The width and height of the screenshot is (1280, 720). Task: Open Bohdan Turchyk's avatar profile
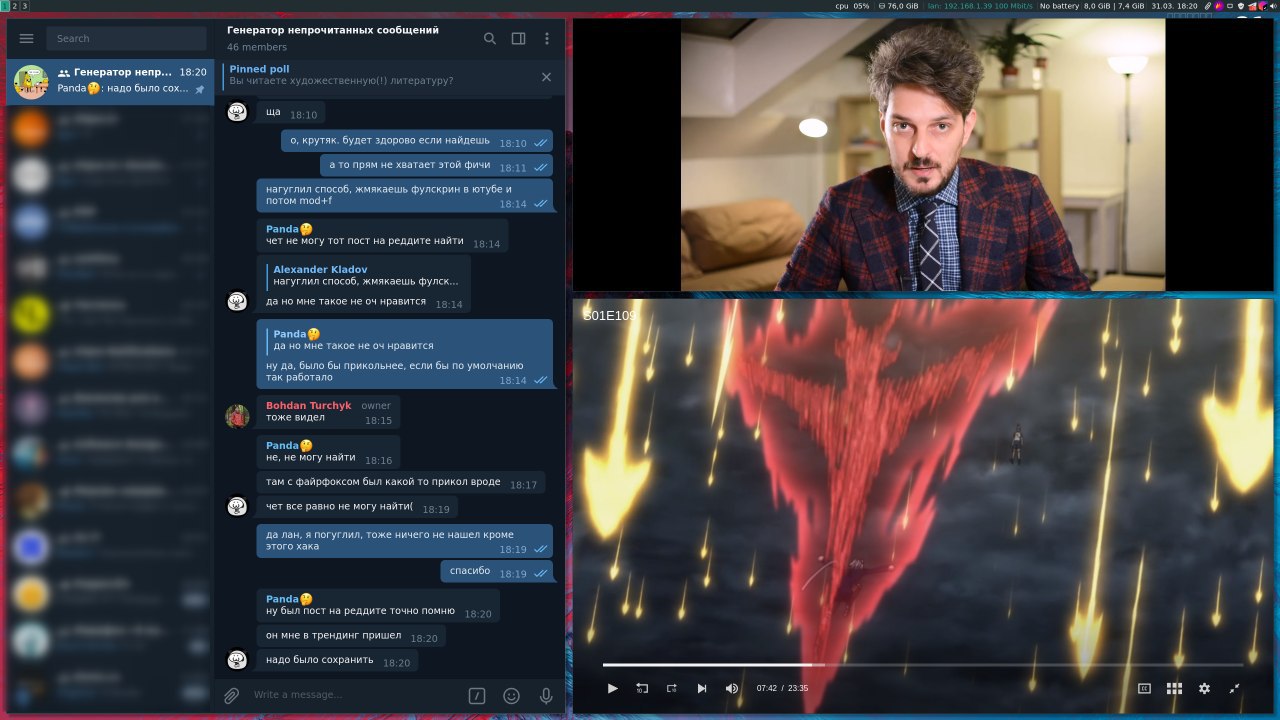pyautogui.click(x=237, y=416)
